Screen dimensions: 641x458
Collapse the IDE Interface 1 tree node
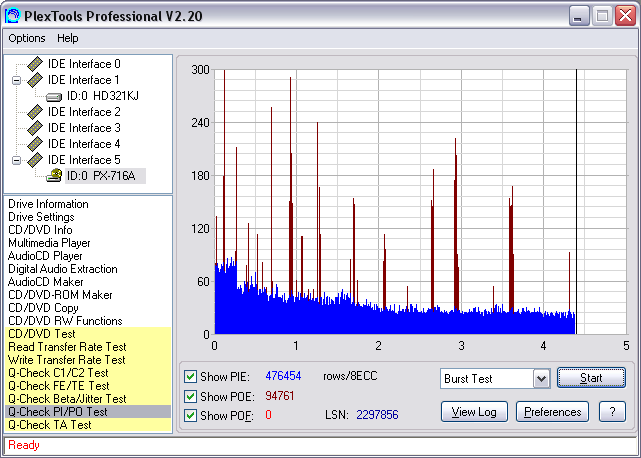click(16, 80)
